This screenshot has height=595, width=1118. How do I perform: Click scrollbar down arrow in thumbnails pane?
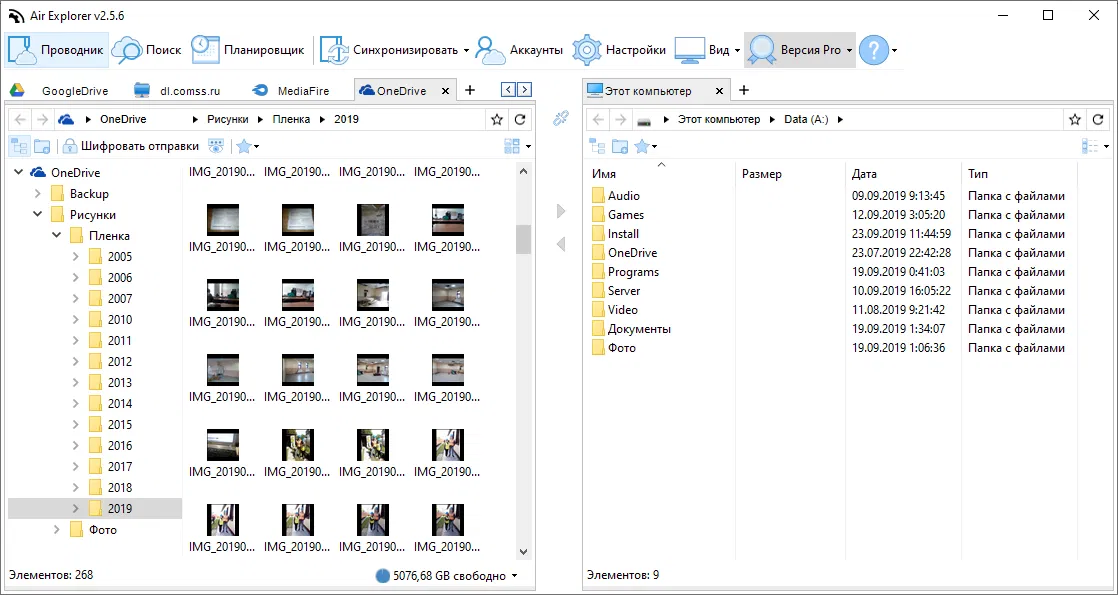(x=523, y=551)
